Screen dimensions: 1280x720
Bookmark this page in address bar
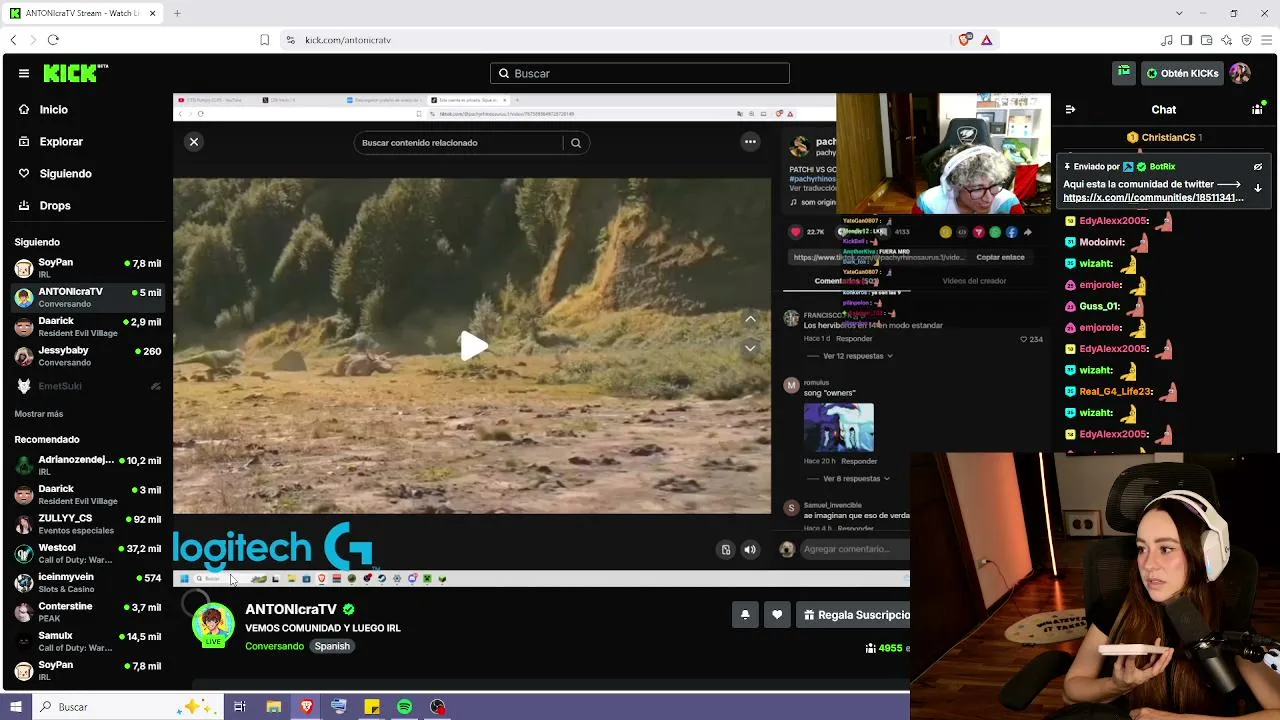click(265, 40)
